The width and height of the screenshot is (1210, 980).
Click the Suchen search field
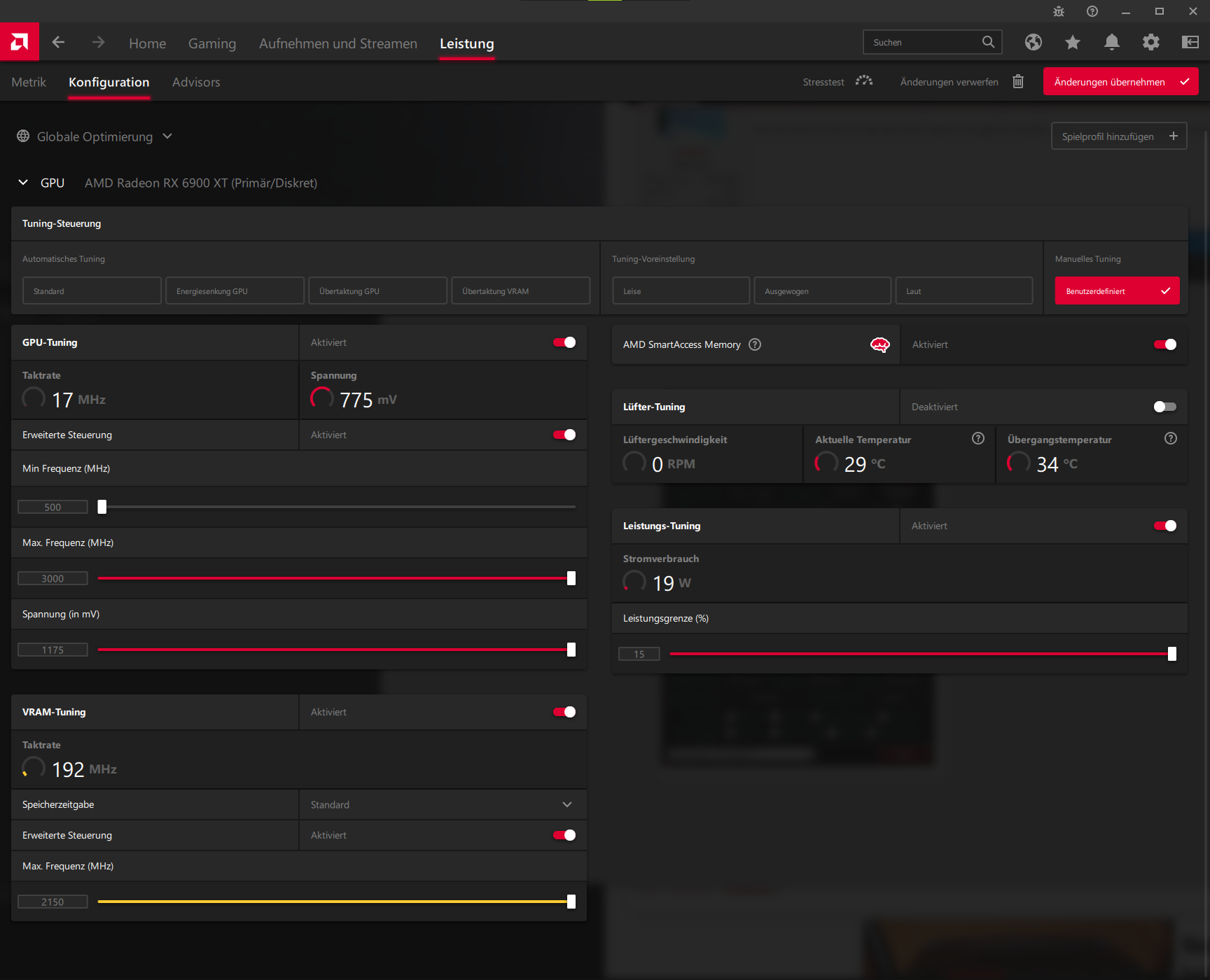pyautogui.click(x=933, y=42)
